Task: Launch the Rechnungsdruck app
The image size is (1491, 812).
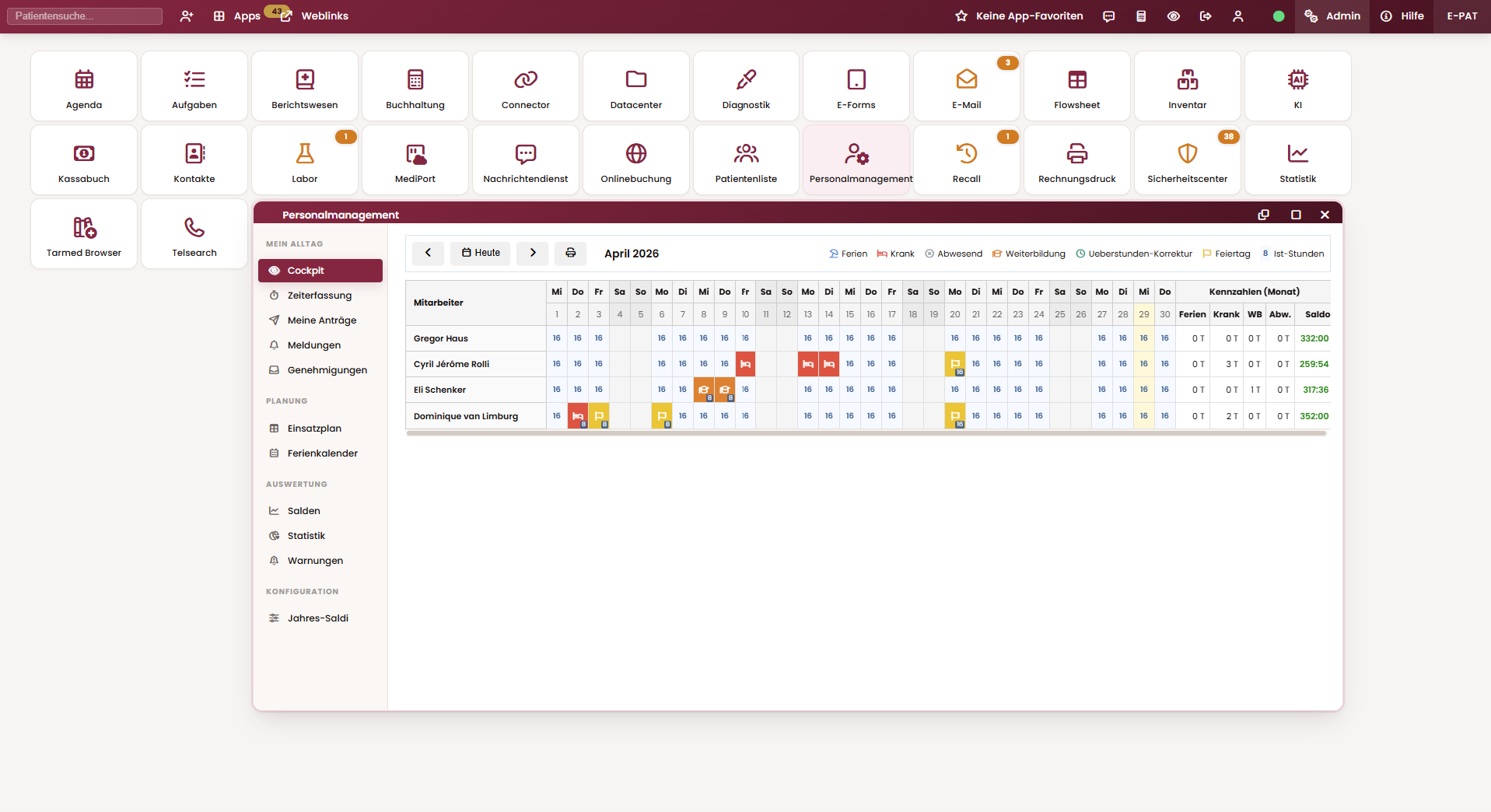Action: [x=1077, y=160]
